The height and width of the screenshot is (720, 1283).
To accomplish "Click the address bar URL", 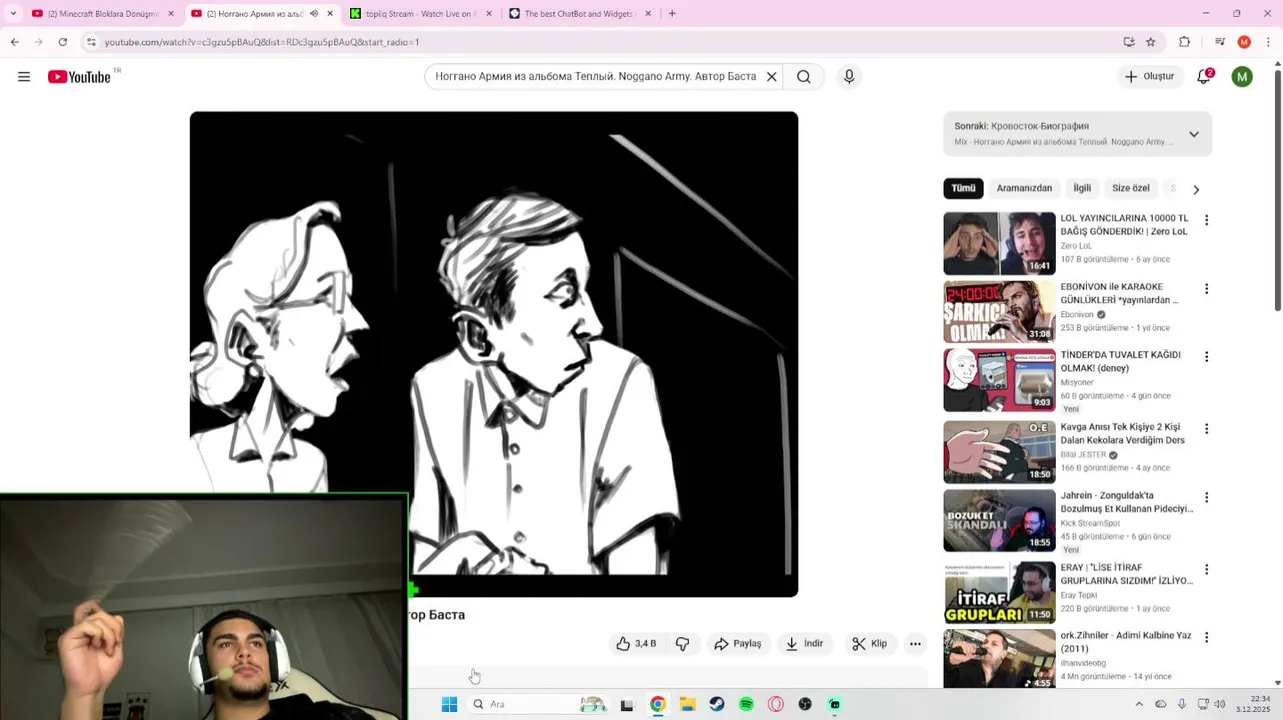I will click(262, 42).
